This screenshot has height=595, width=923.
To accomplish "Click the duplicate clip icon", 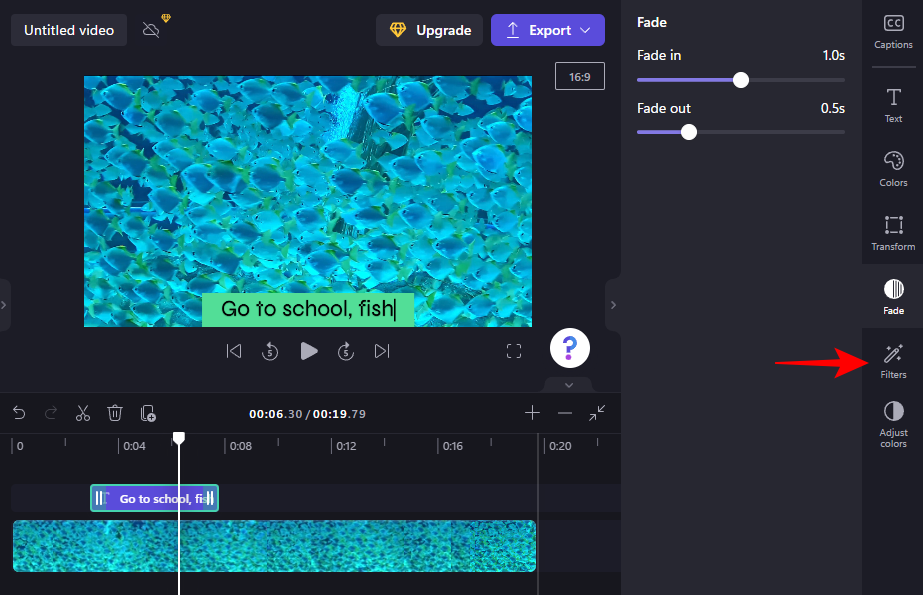I will tap(148, 413).
